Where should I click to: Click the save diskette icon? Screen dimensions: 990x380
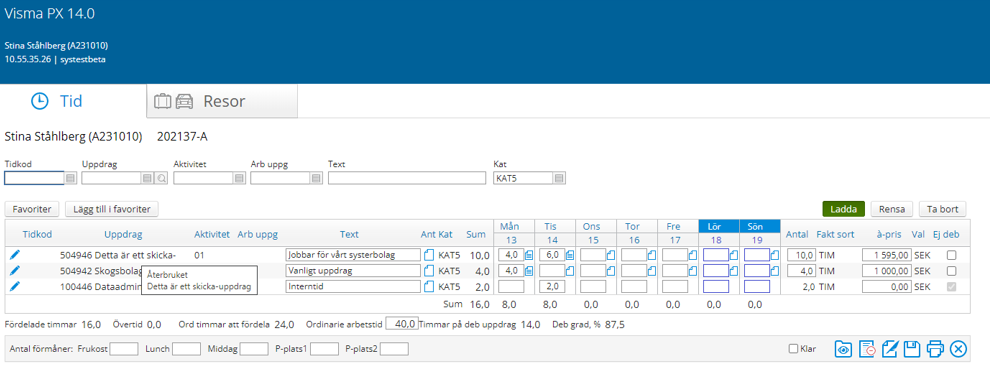tap(911, 348)
